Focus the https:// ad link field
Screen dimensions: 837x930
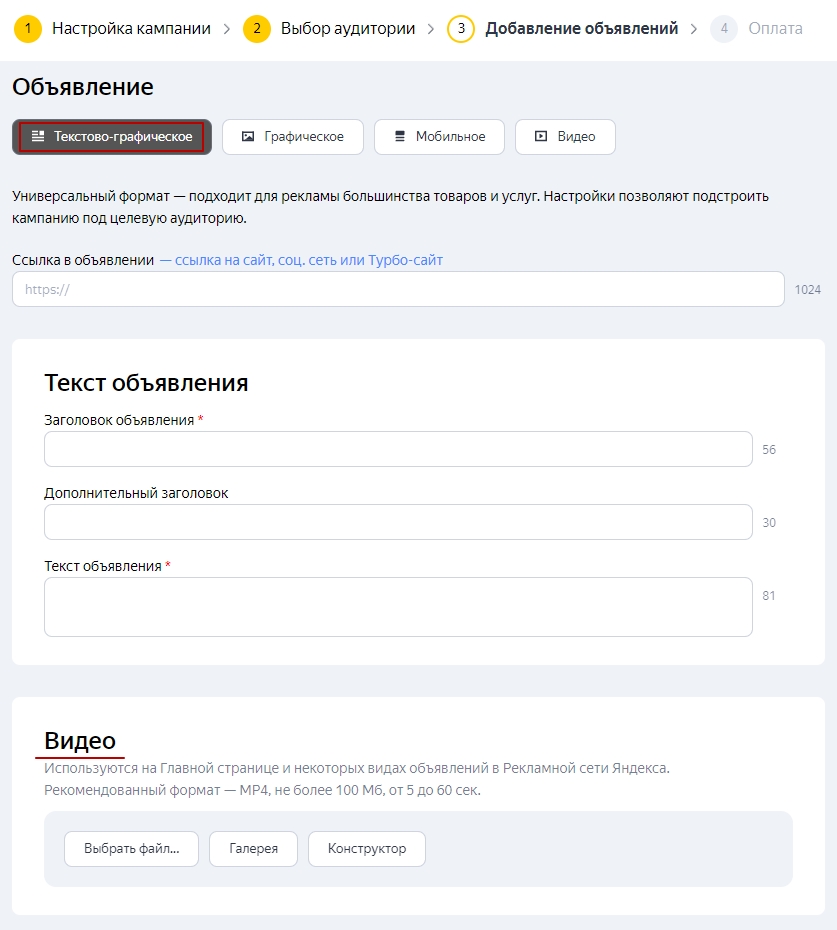point(398,289)
